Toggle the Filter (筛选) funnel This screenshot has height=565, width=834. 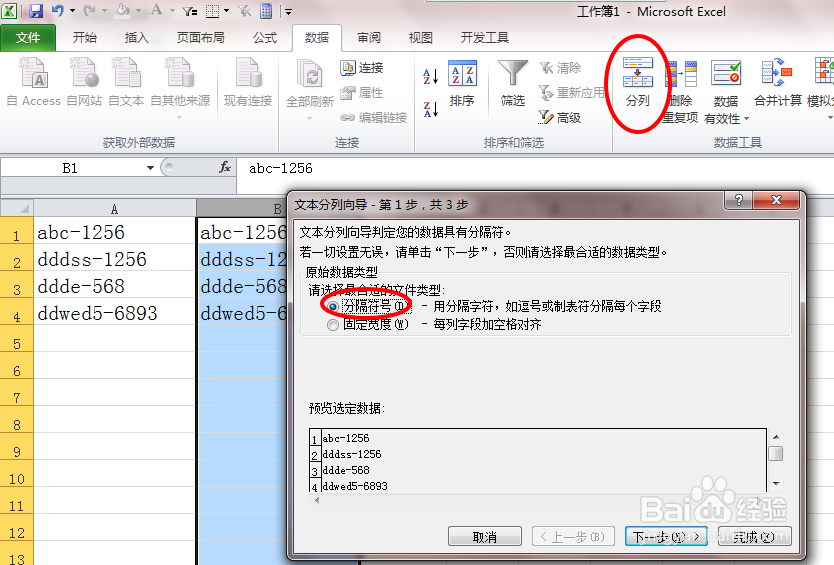pyautogui.click(x=513, y=83)
